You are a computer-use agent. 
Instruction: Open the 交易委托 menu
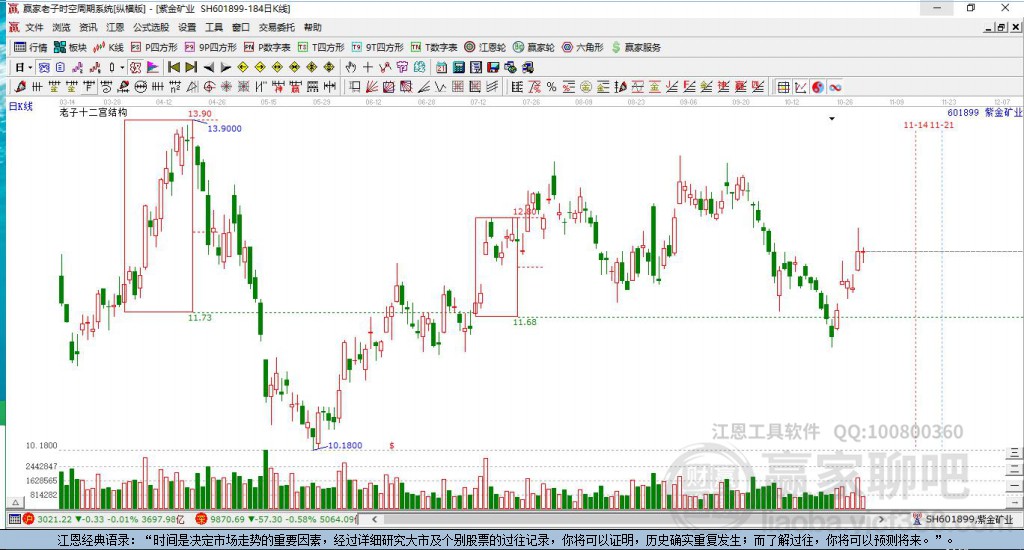pyautogui.click(x=277, y=27)
